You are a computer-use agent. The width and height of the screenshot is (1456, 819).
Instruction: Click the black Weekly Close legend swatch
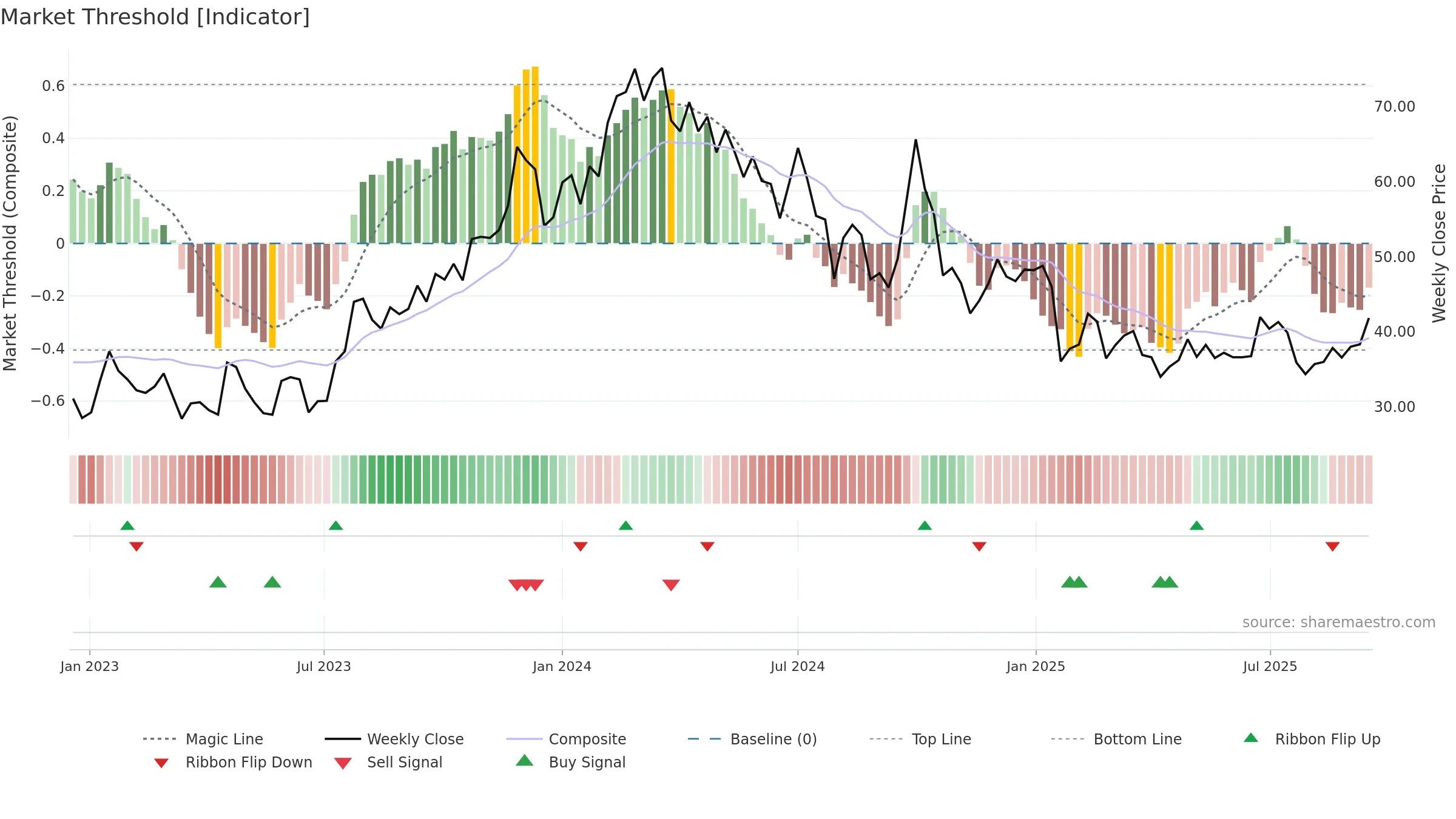click(343, 739)
